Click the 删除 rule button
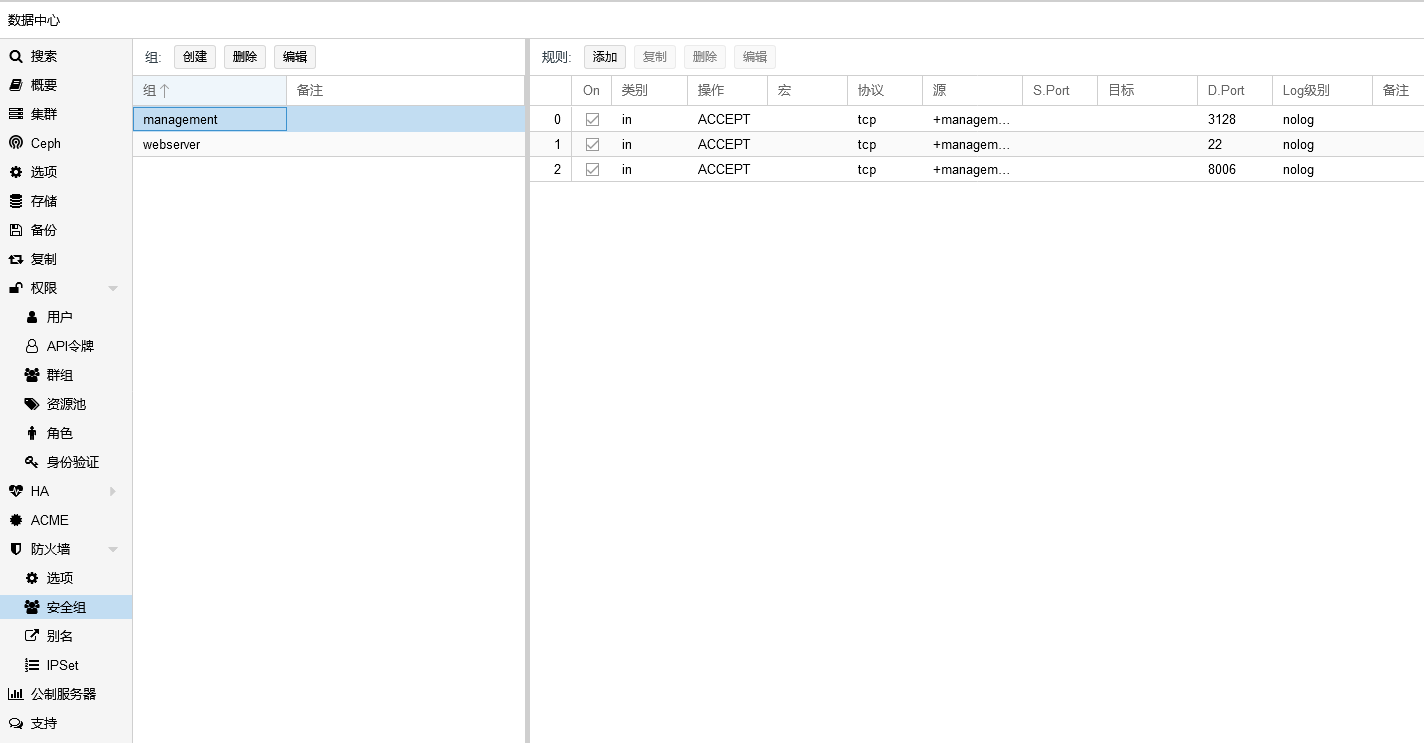Viewport: 1424px width, 743px height. click(705, 57)
